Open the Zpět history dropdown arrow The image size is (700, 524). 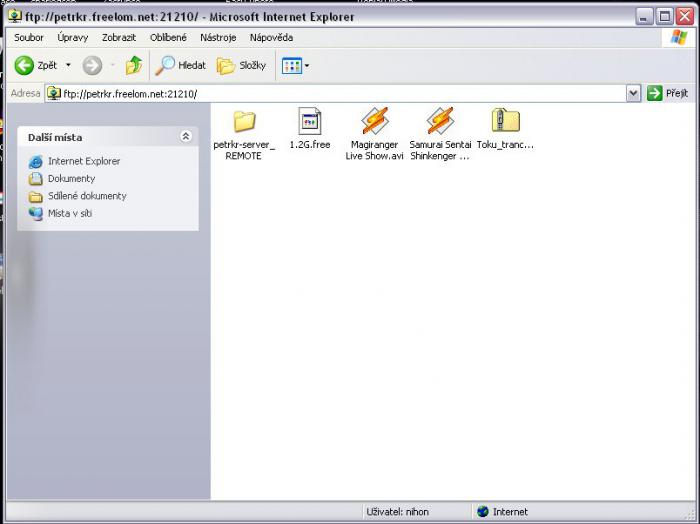68,65
